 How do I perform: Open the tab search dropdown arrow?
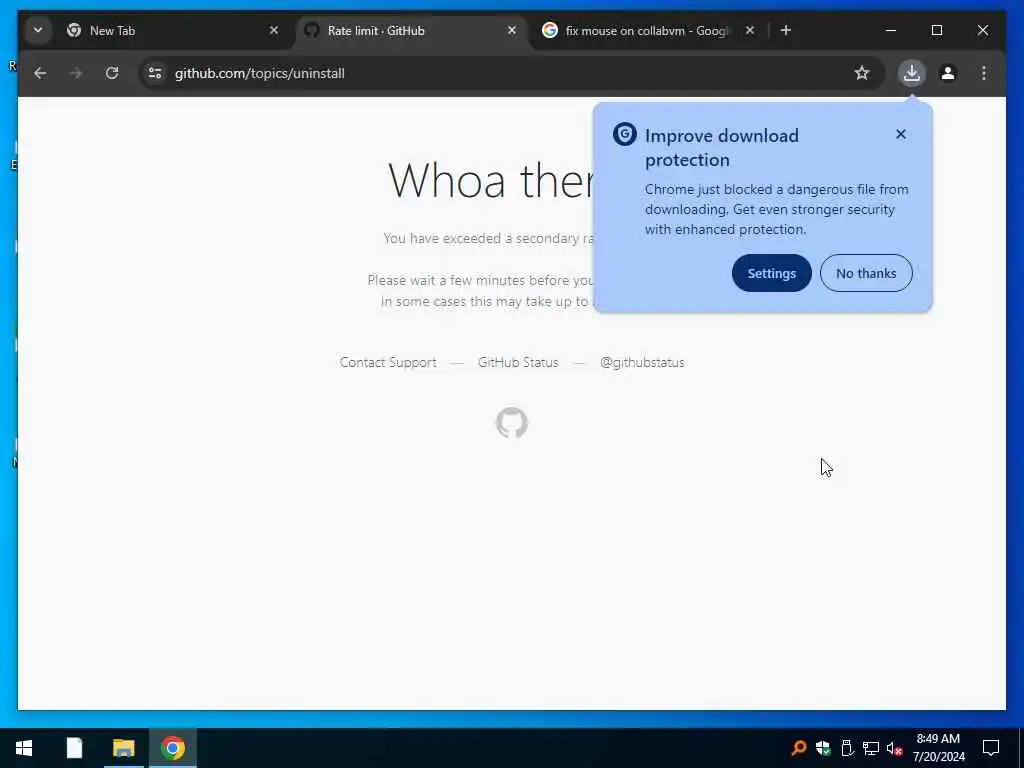coord(38,30)
